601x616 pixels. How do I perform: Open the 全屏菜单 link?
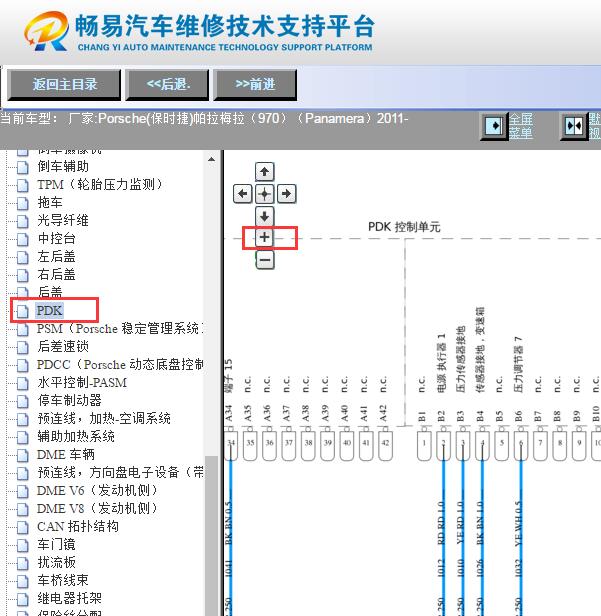coord(521,126)
